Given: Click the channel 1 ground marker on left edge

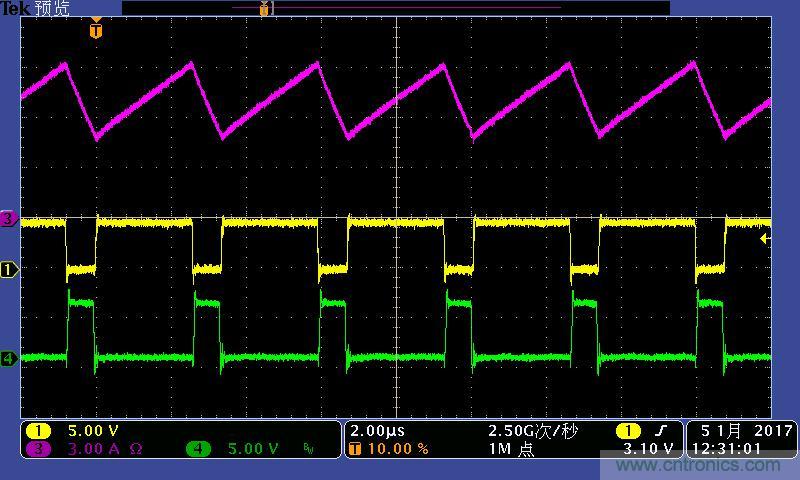Looking at the screenshot, I should tap(9, 270).
